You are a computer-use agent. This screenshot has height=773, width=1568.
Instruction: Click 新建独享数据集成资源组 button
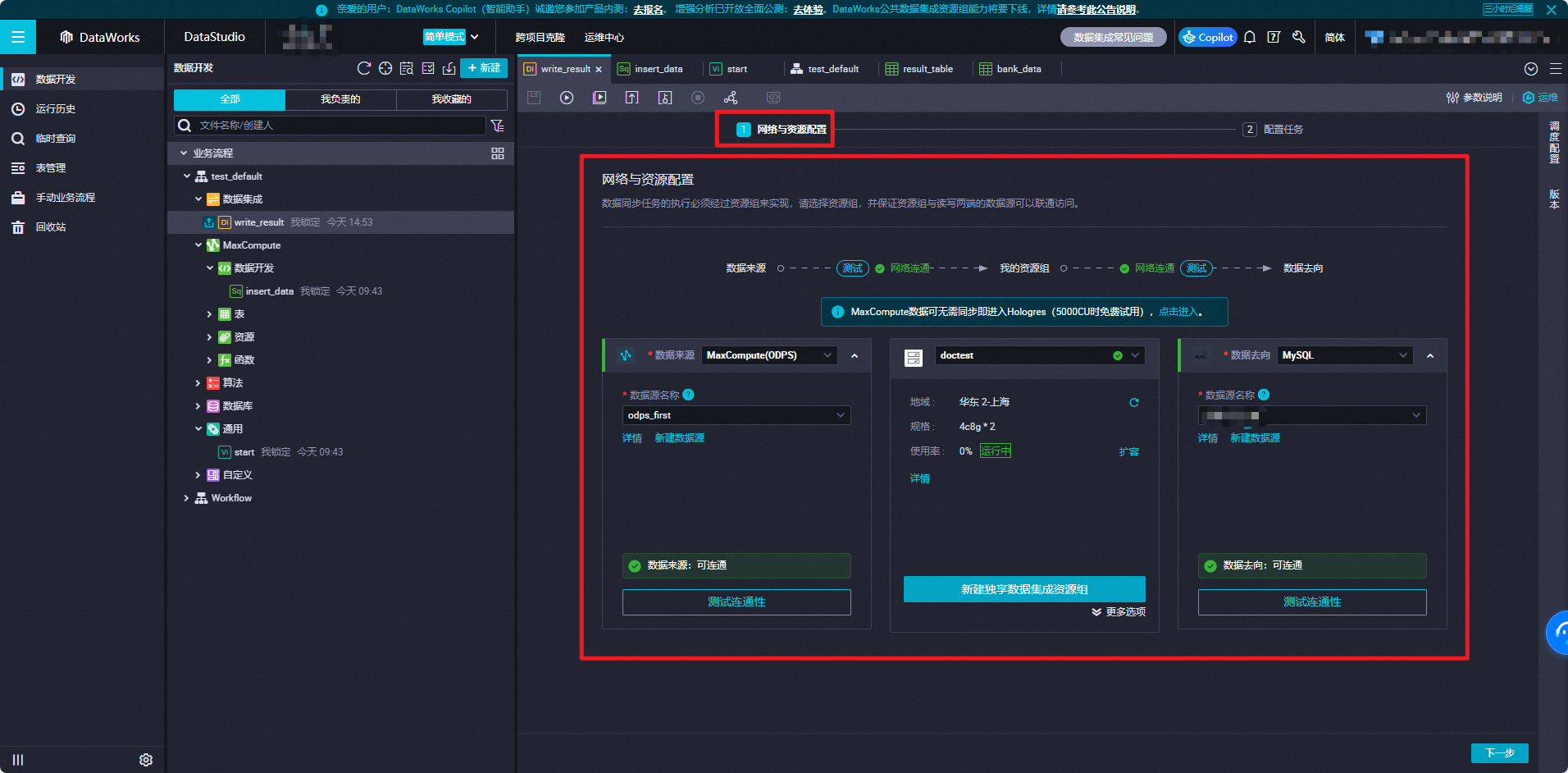(1024, 589)
